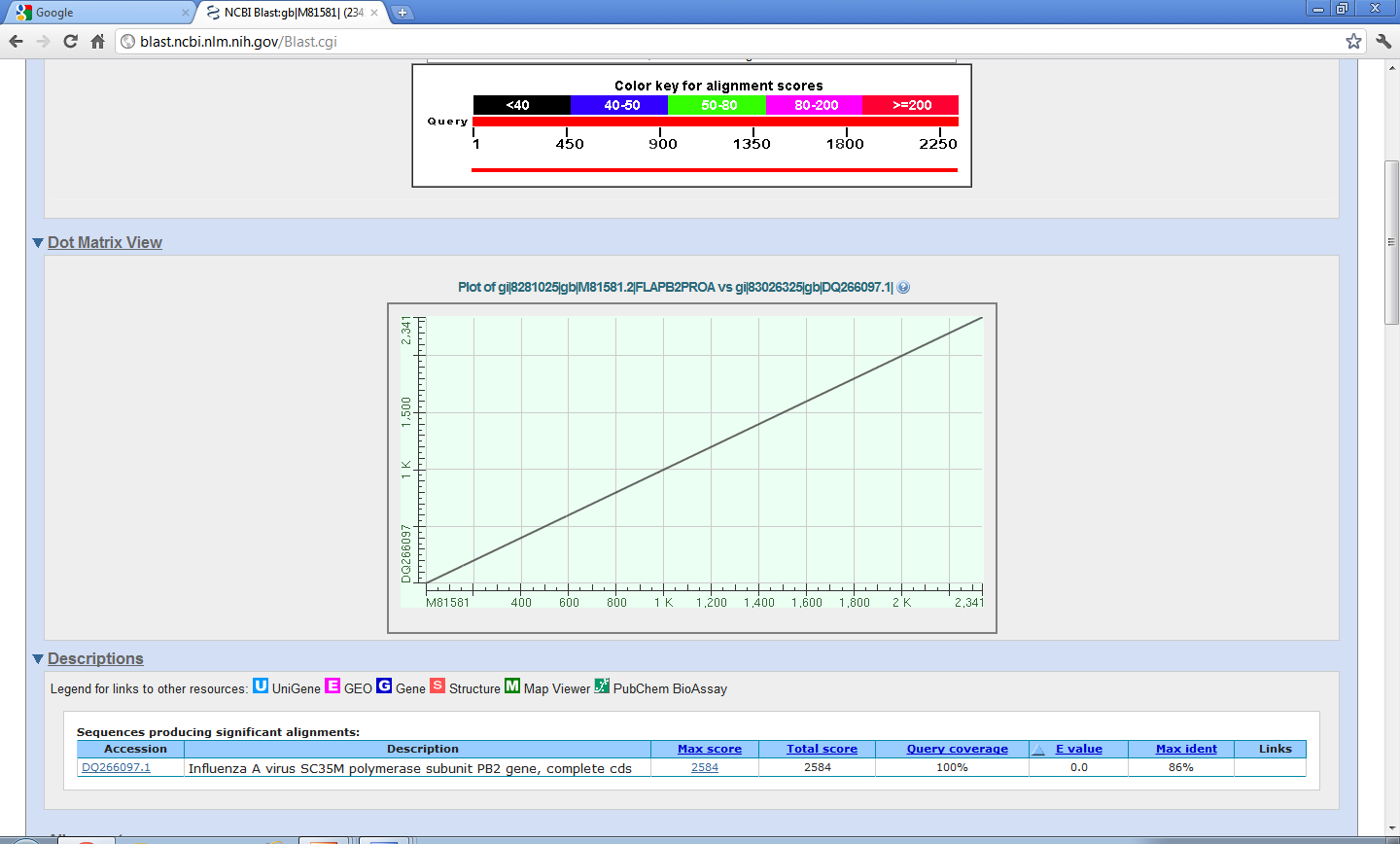This screenshot has width=1400, height=844.
Task: Click the diagonal line in the dot matrix plot
Action: [x=705, y=450]
